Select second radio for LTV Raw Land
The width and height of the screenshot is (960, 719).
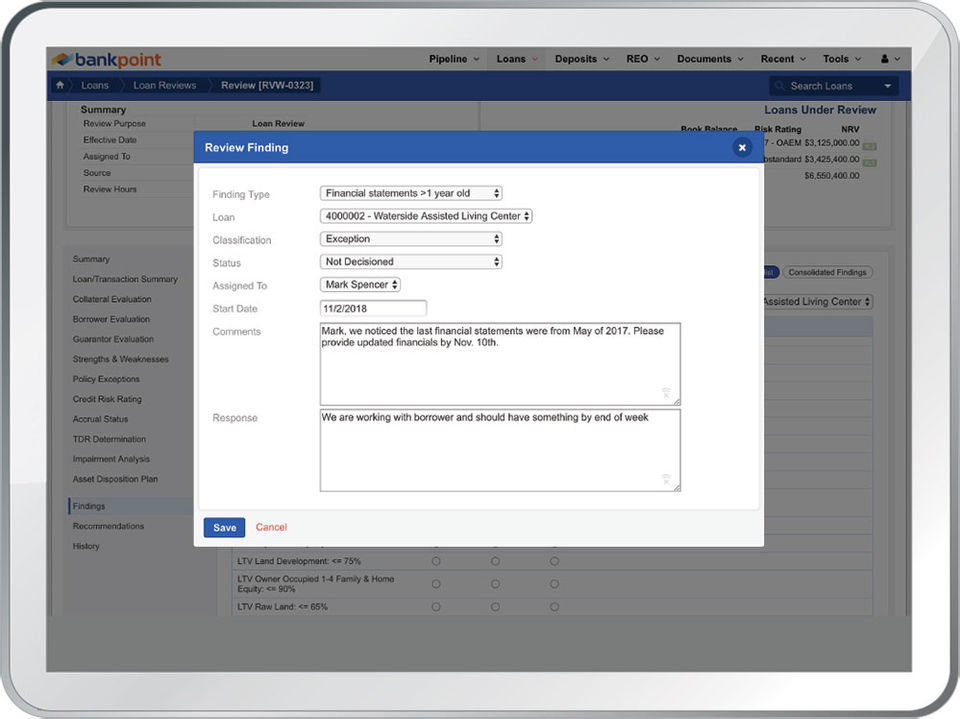point(495,607)
